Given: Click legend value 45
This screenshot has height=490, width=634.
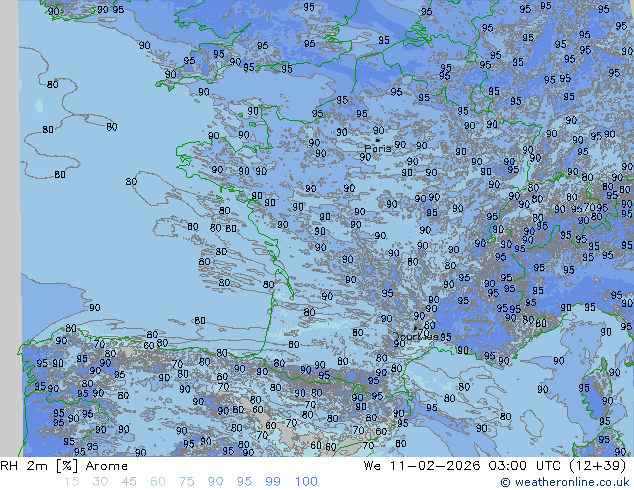Looking at the screenshot, I should 129,482.
